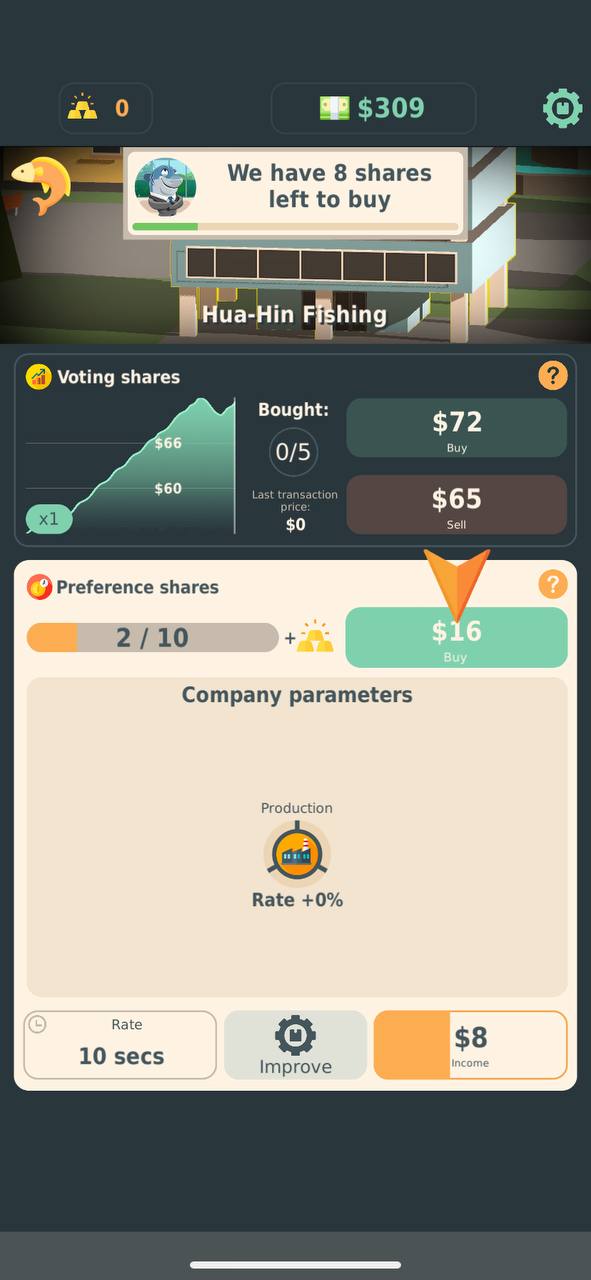This screenshot has height=1280, width=591.
Task: Tap the Rate 10 secs box
Action: pyautogui.click(x=120, y=1045)
